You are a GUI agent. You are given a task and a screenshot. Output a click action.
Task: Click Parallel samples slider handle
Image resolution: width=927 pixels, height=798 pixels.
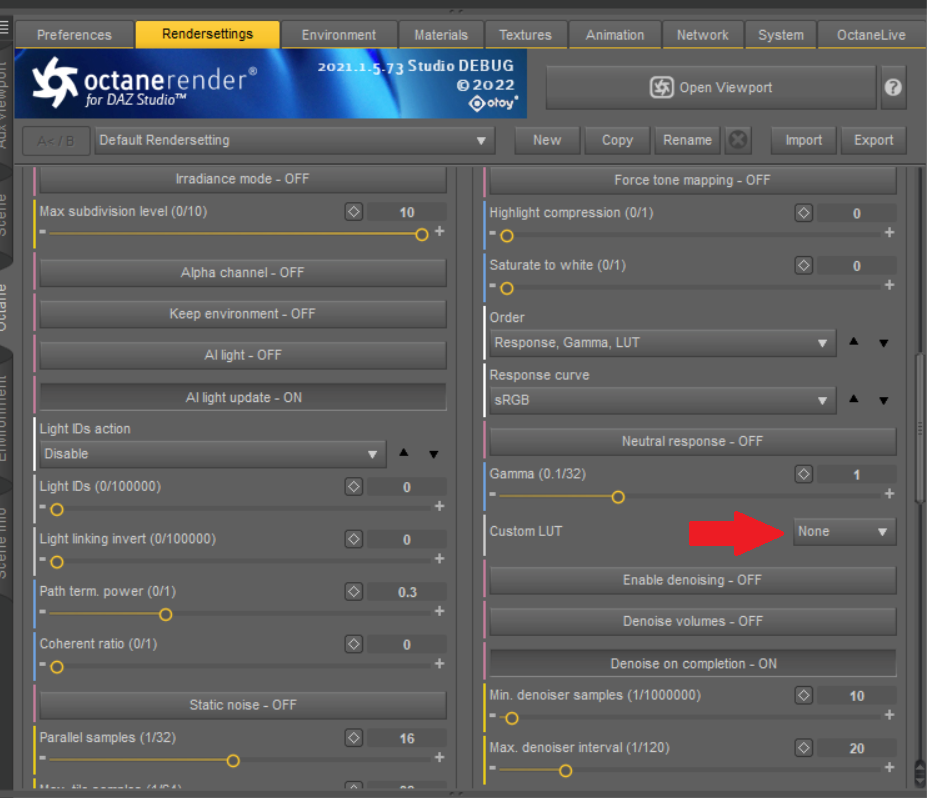[233, 761]
